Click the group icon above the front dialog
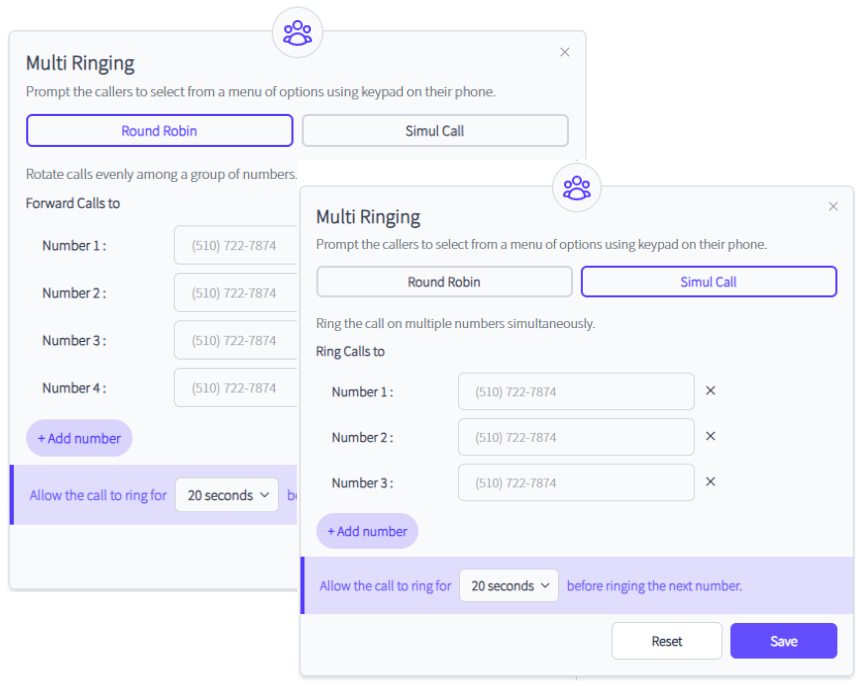This screenshot has width=861, height=686. pyautogui.click(x=577, y=187)
